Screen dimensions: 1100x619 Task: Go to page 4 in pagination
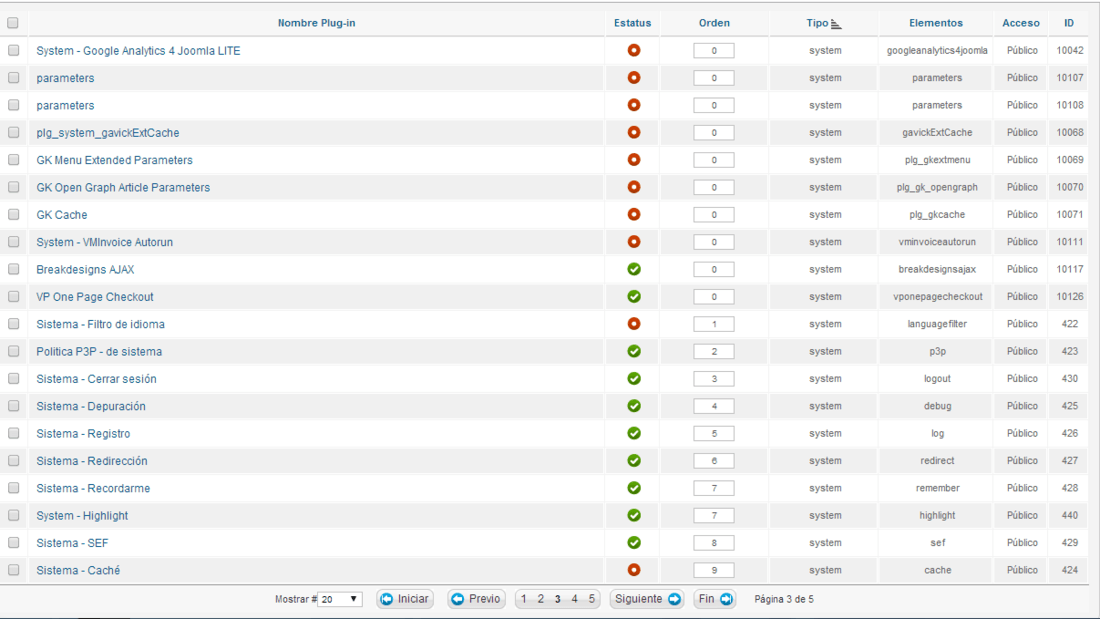pyautogui.click(x=575, y=599)
